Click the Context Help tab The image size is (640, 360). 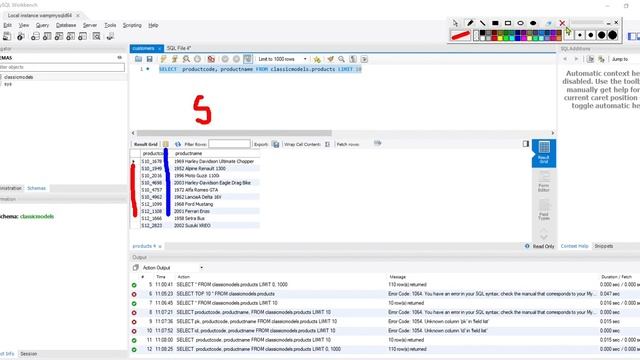pyautogui.click(x=574, y=246)
